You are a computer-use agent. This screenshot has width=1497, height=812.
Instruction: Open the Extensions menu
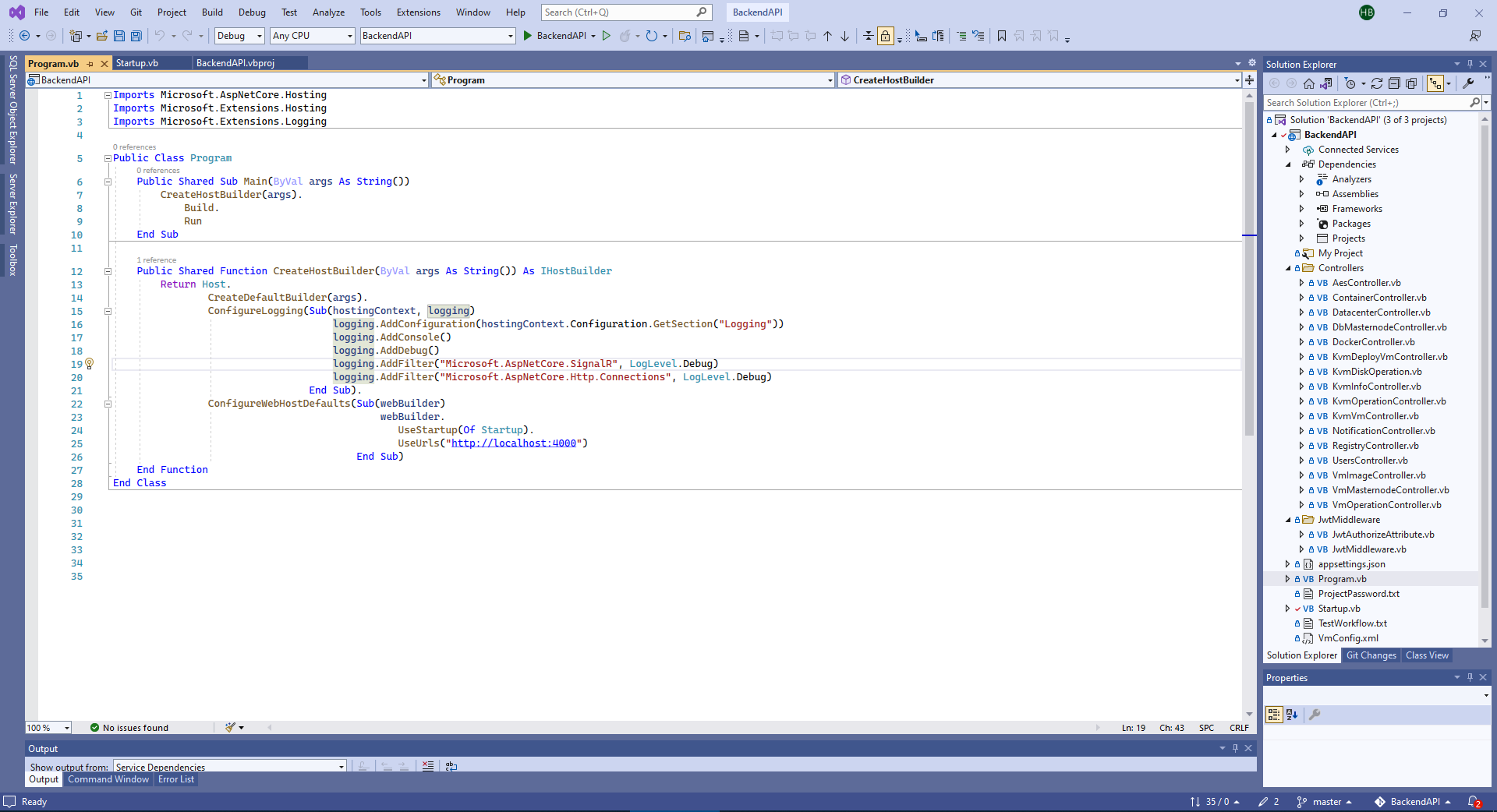419,12
